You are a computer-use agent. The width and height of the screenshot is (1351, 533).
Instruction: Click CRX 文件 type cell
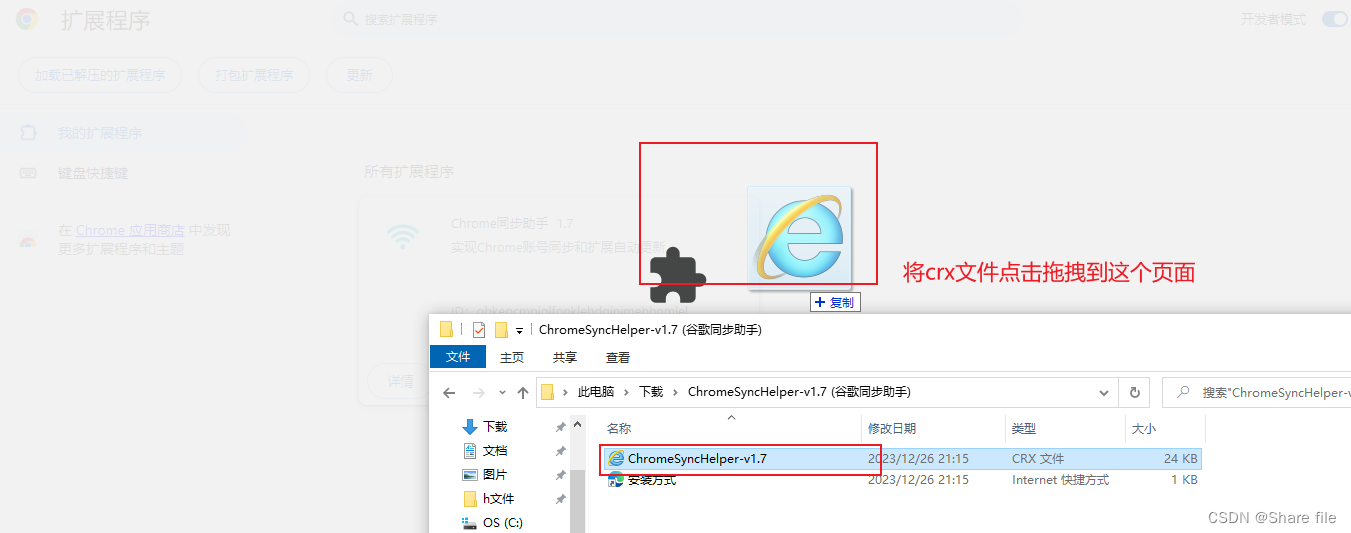(x=1038, y=459)
